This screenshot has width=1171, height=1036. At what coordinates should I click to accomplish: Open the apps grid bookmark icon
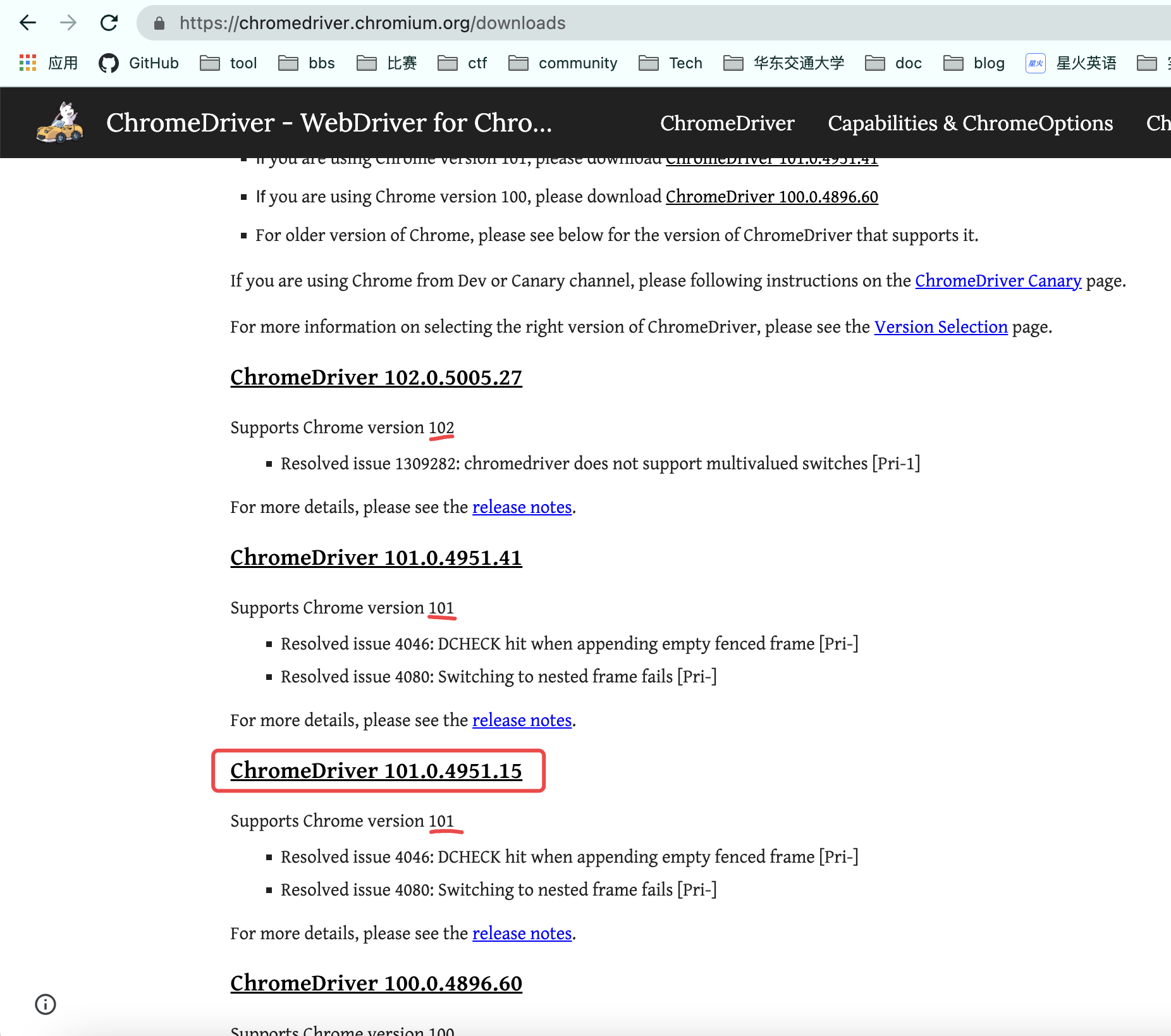(28, 63)
